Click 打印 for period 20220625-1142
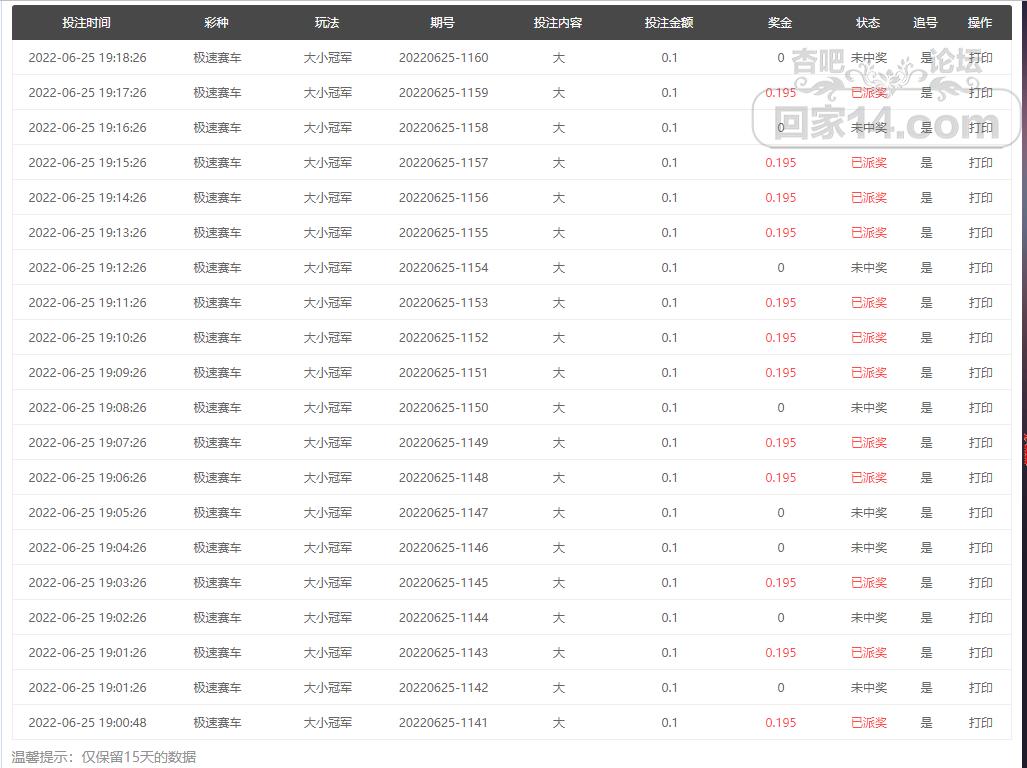This screenshot has width=1027, height=768. tap(980, 688)
